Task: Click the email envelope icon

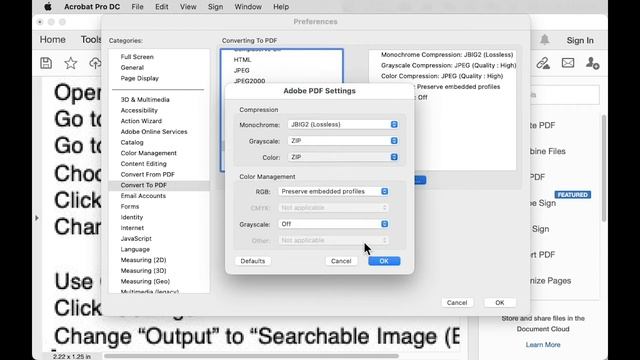Action: 568,63
